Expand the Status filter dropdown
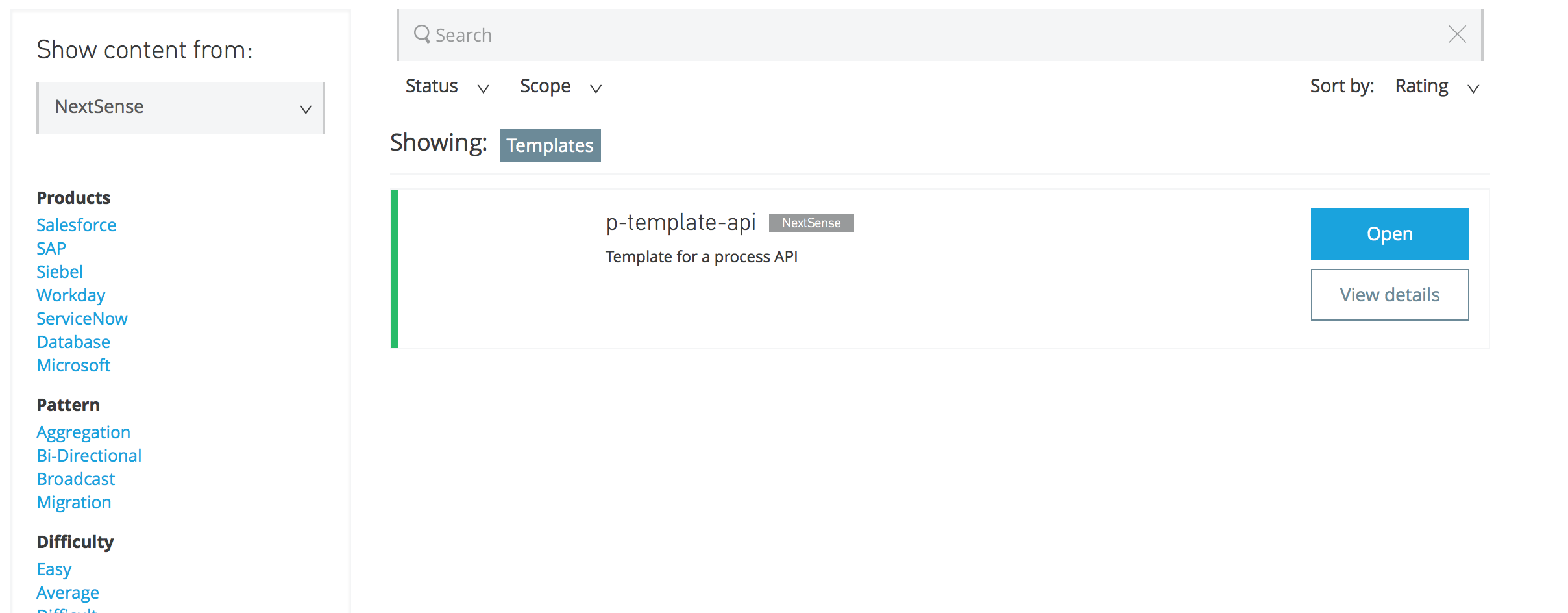The image size is (1568, 613). (x=447, y=87)
